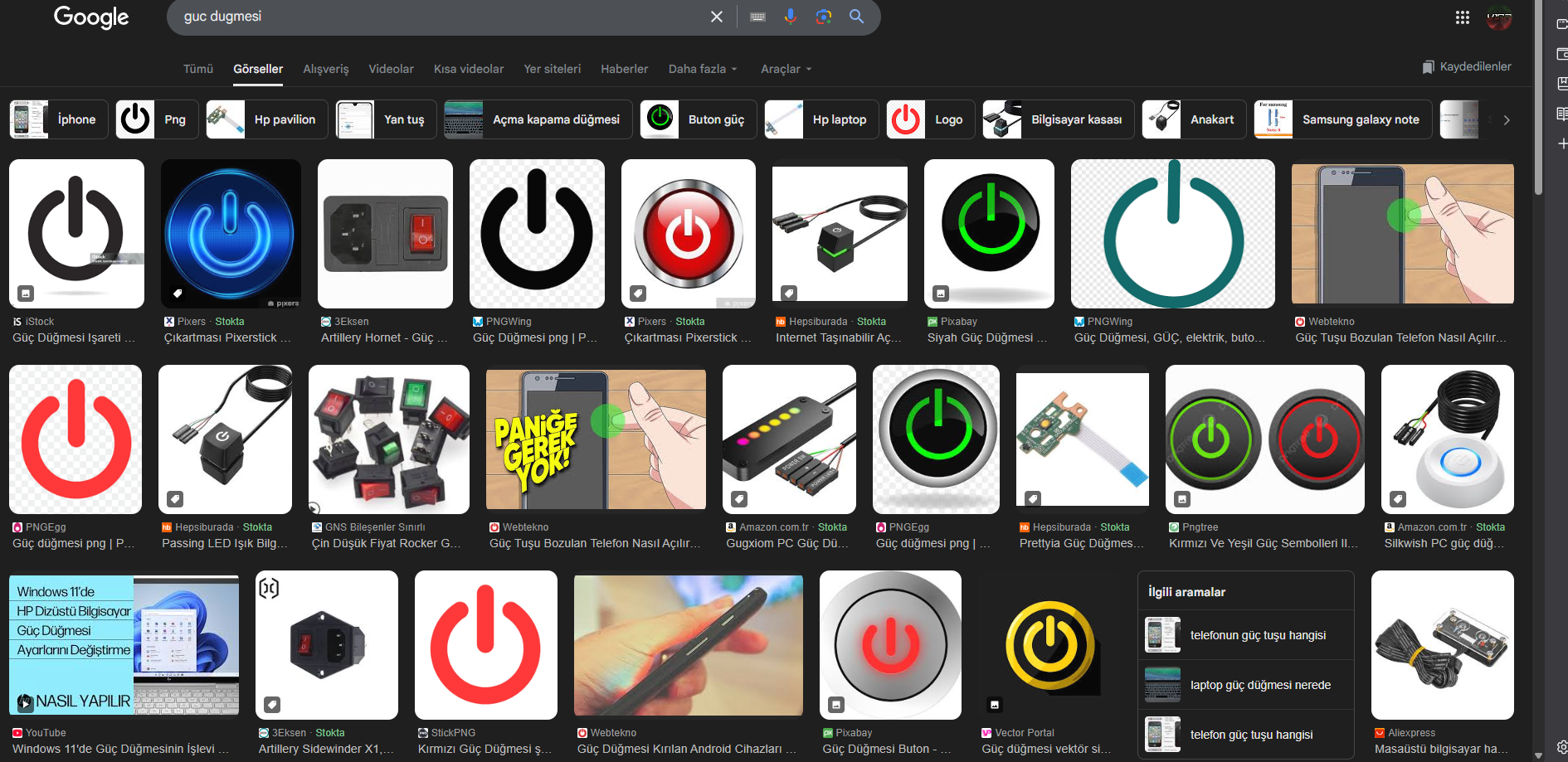Search related 'telefon güç tuşu hangisi'
This screenshot has width=1568, height=762.
(x=1246, y=735)
